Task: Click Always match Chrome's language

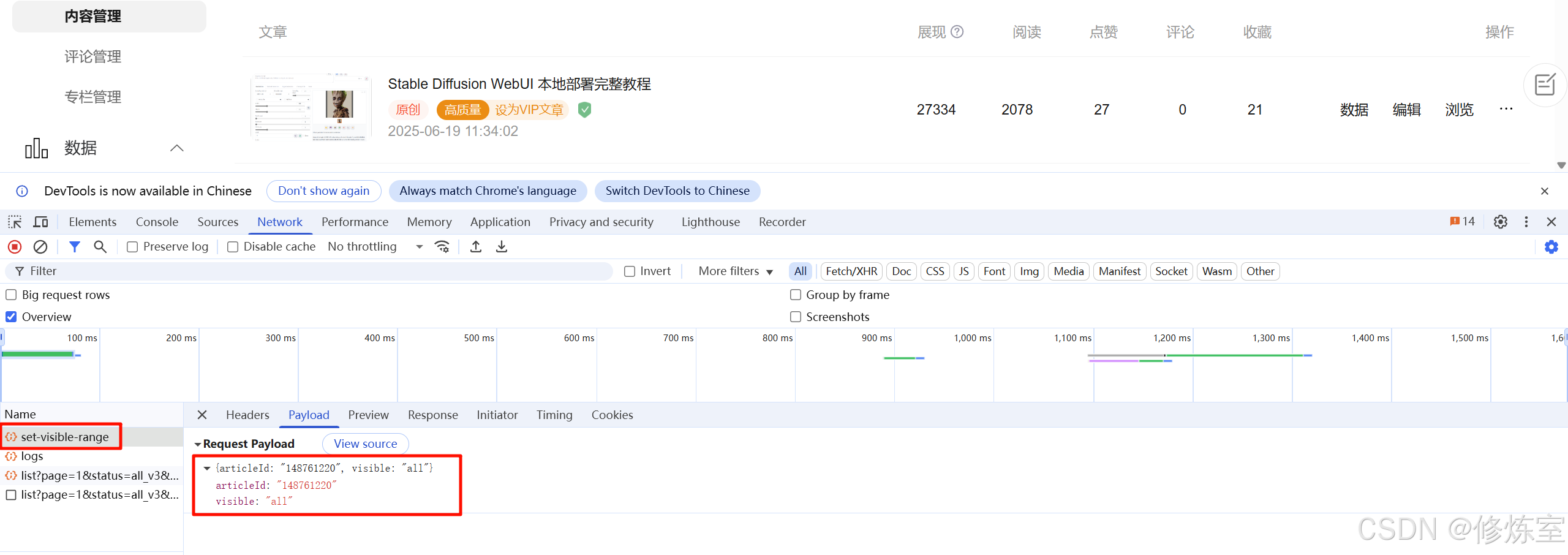Action: [x=488, y=191]
